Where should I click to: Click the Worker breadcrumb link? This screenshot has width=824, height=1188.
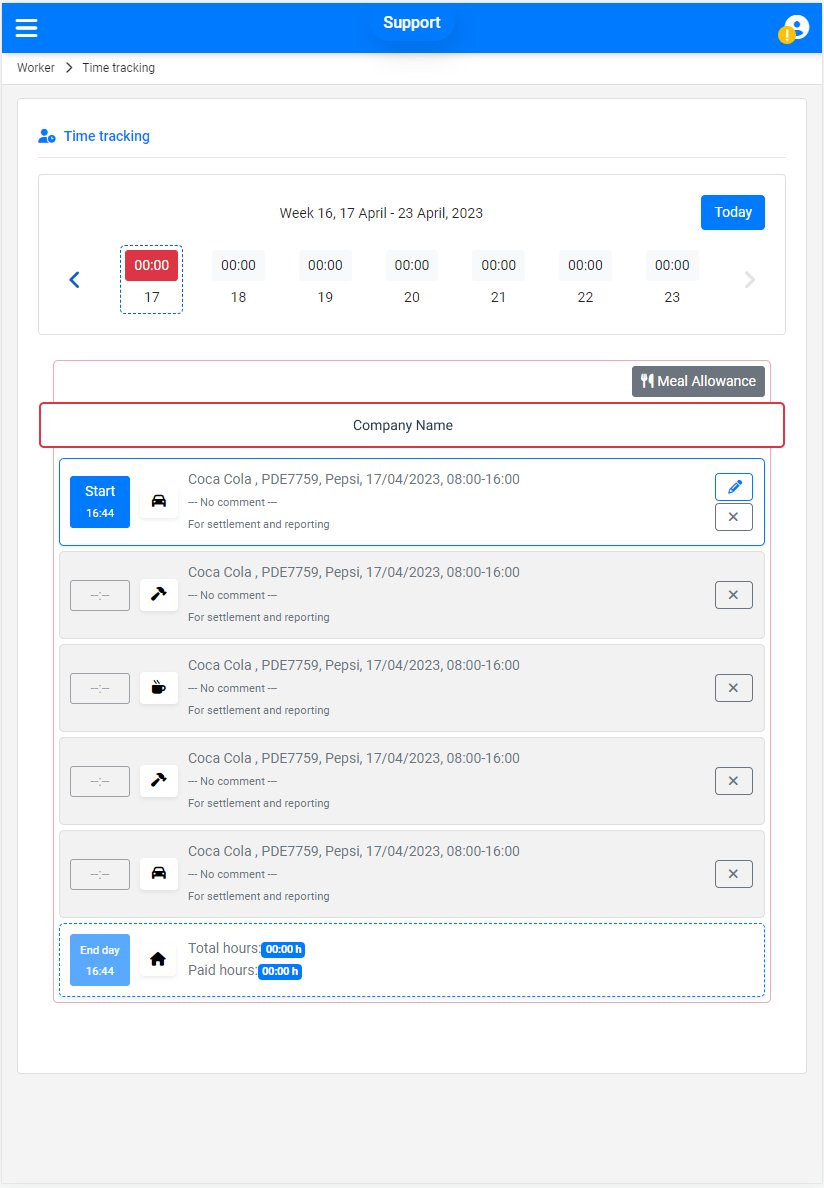point(36,68)
